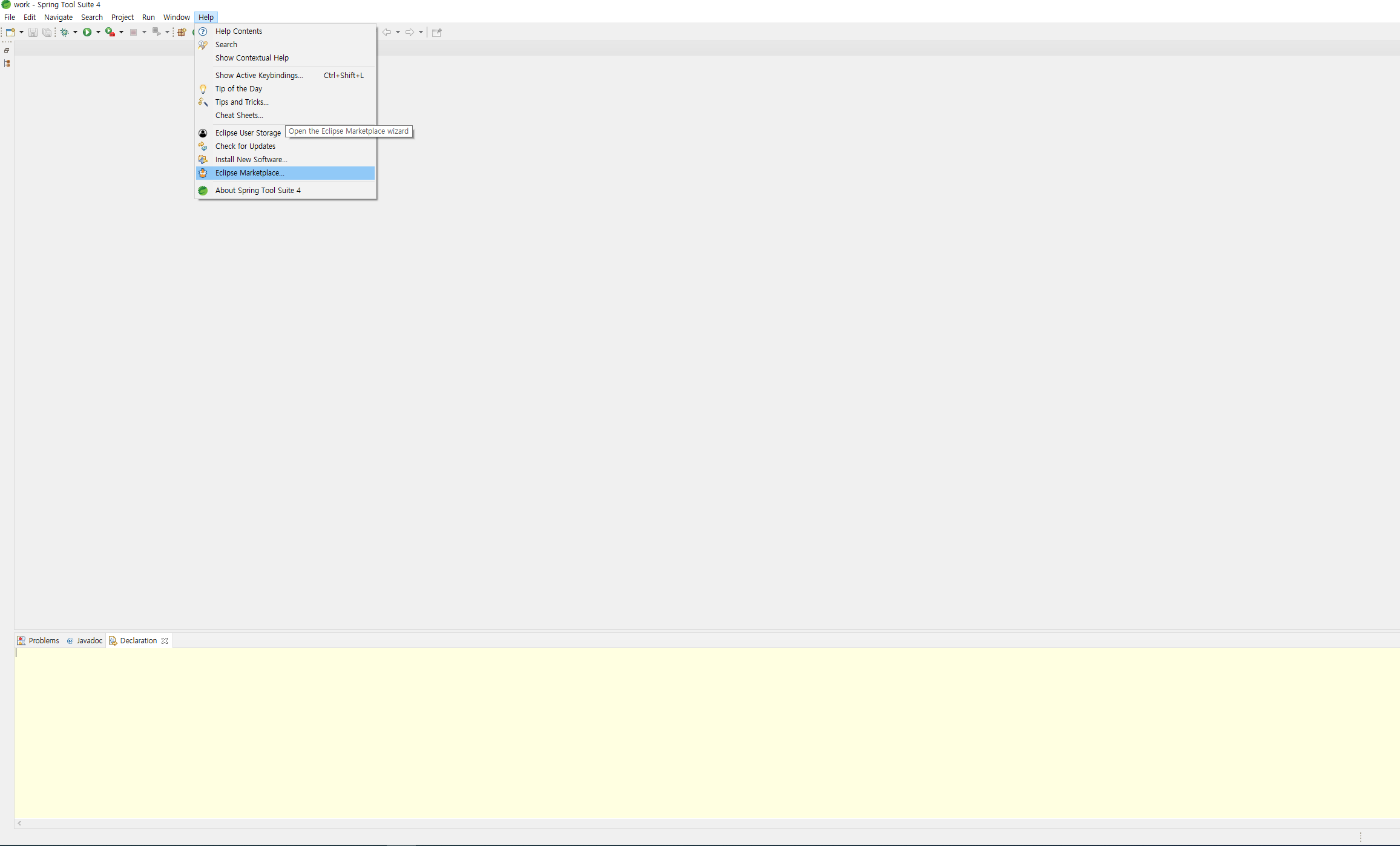The height and width of the screenshot is (846, 1400).
Task: Open the Package Explorer sidebar icon
Action: pyautogui.click(x=7, y=64)
